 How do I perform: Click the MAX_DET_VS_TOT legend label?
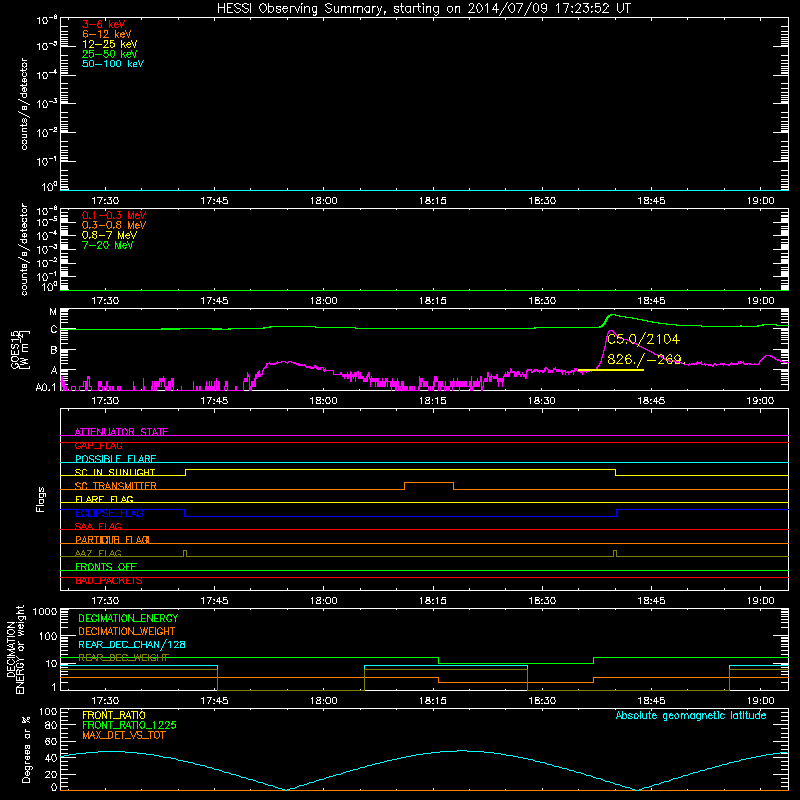pos(123,735)
